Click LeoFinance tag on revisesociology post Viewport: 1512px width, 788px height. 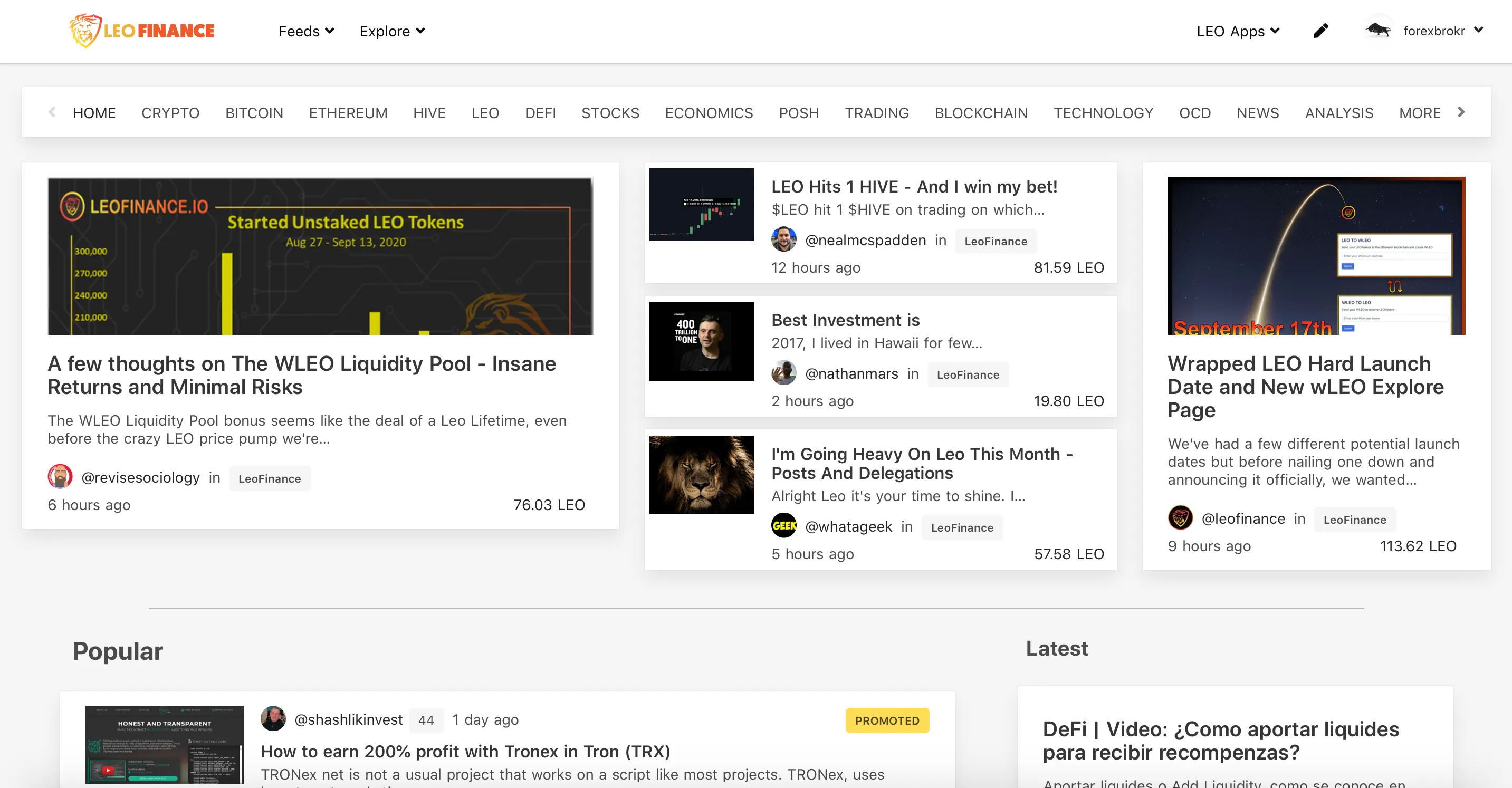click(x=270, y=478)
